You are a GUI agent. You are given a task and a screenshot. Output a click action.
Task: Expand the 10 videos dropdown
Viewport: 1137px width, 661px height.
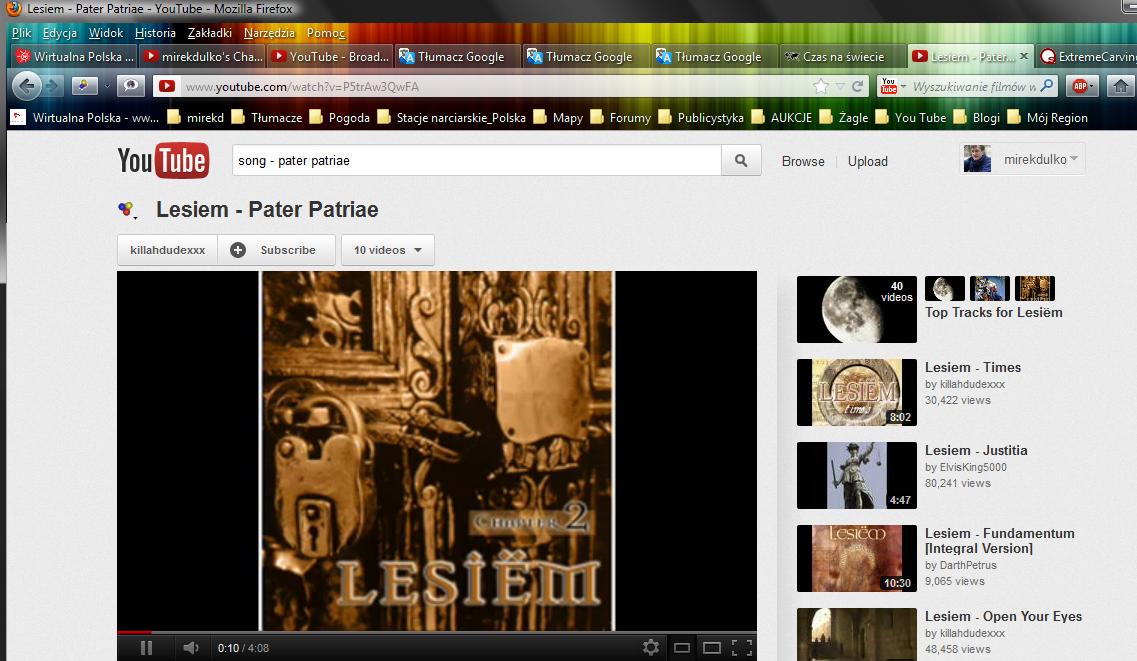pyautogui.click(x=387, y=250)
